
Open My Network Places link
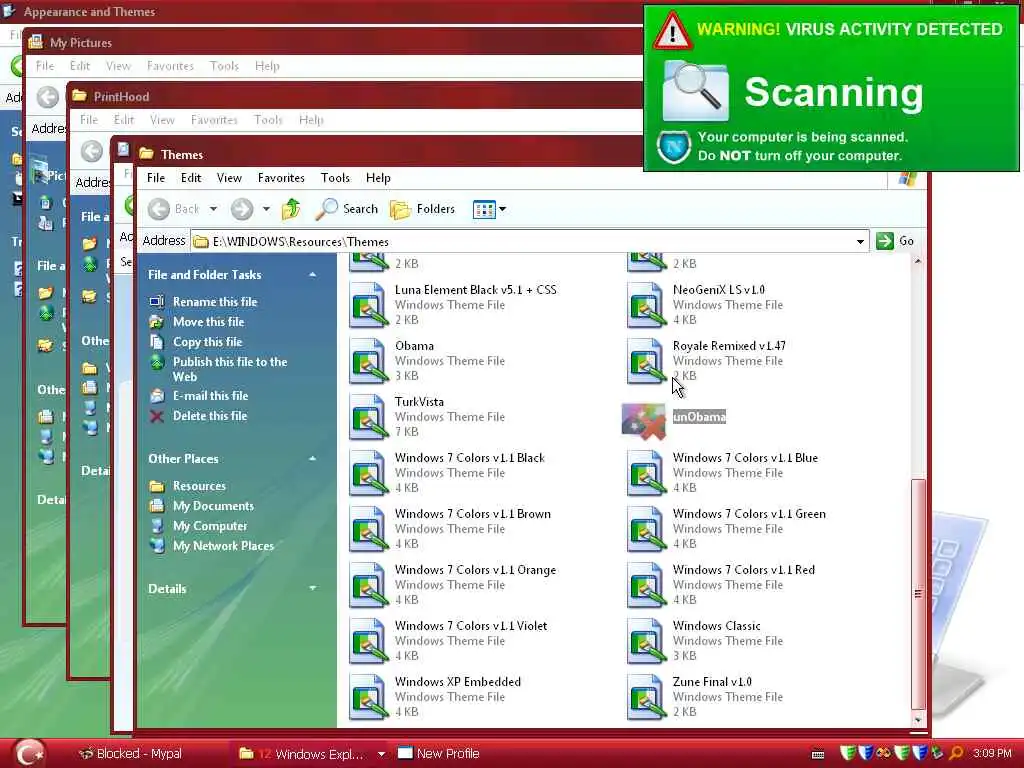click(x=223, y=546)
